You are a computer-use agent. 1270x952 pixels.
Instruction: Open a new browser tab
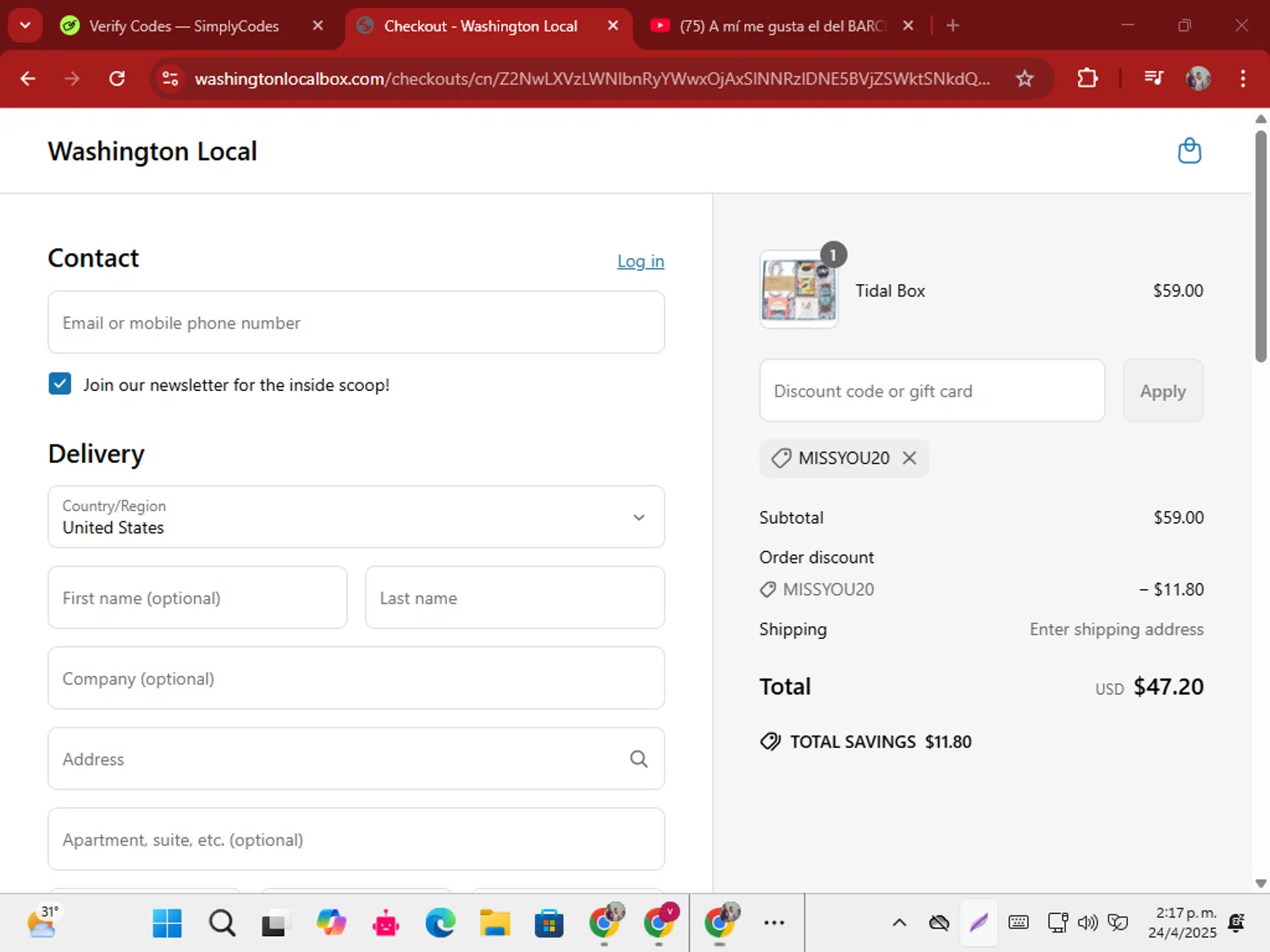952,26
